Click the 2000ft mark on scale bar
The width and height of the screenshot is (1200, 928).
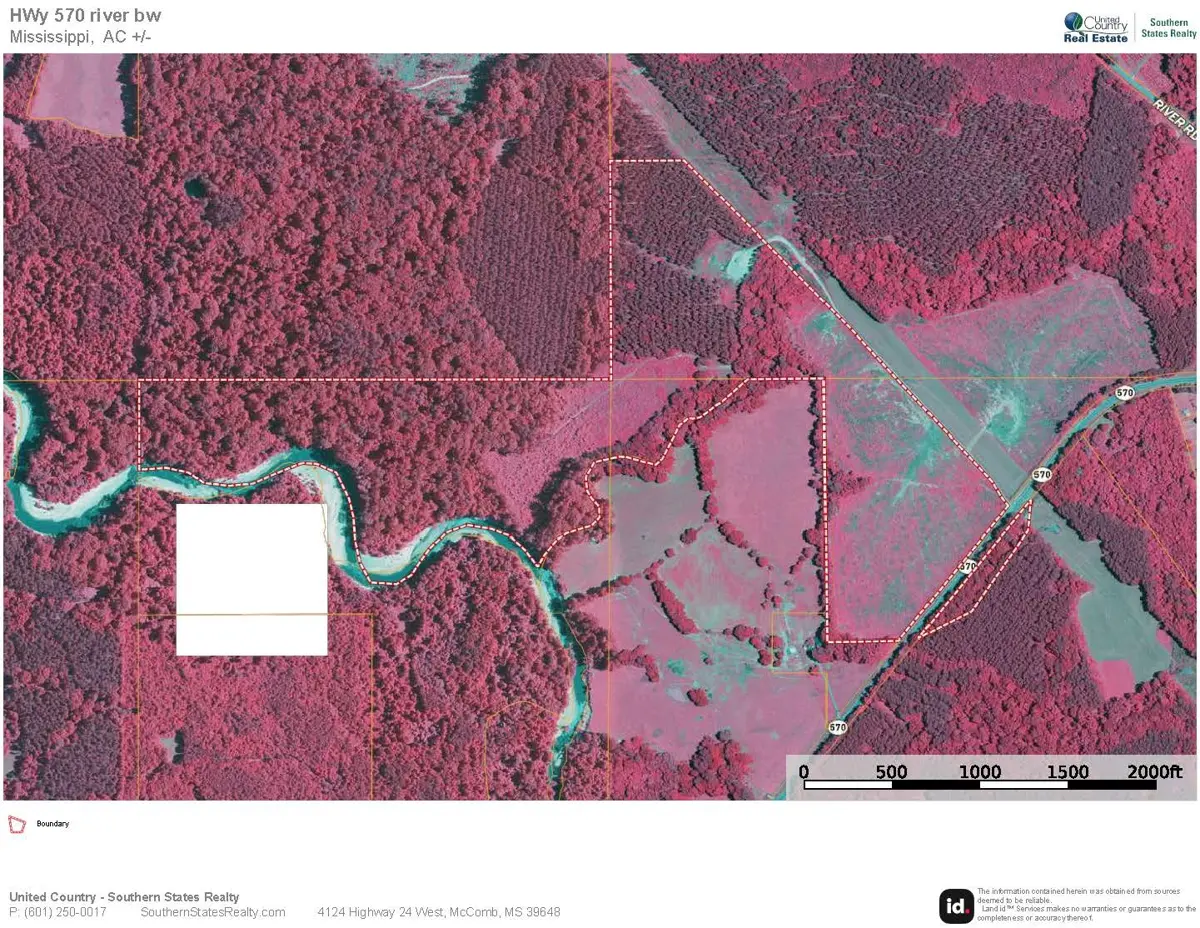point(1156,772)
